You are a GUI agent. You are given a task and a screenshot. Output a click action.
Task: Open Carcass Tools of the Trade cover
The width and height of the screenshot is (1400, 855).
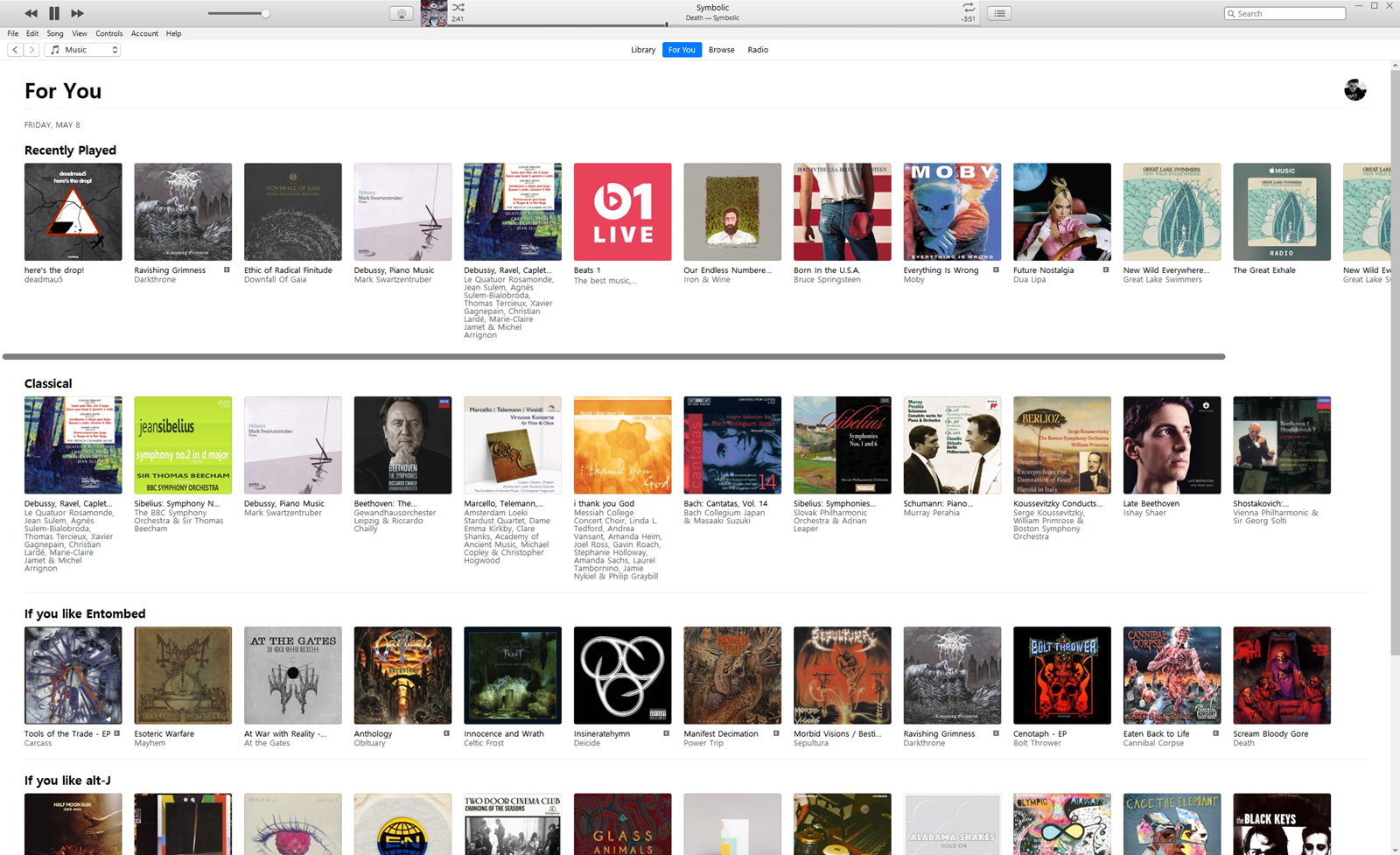click(x=73, y=676)
